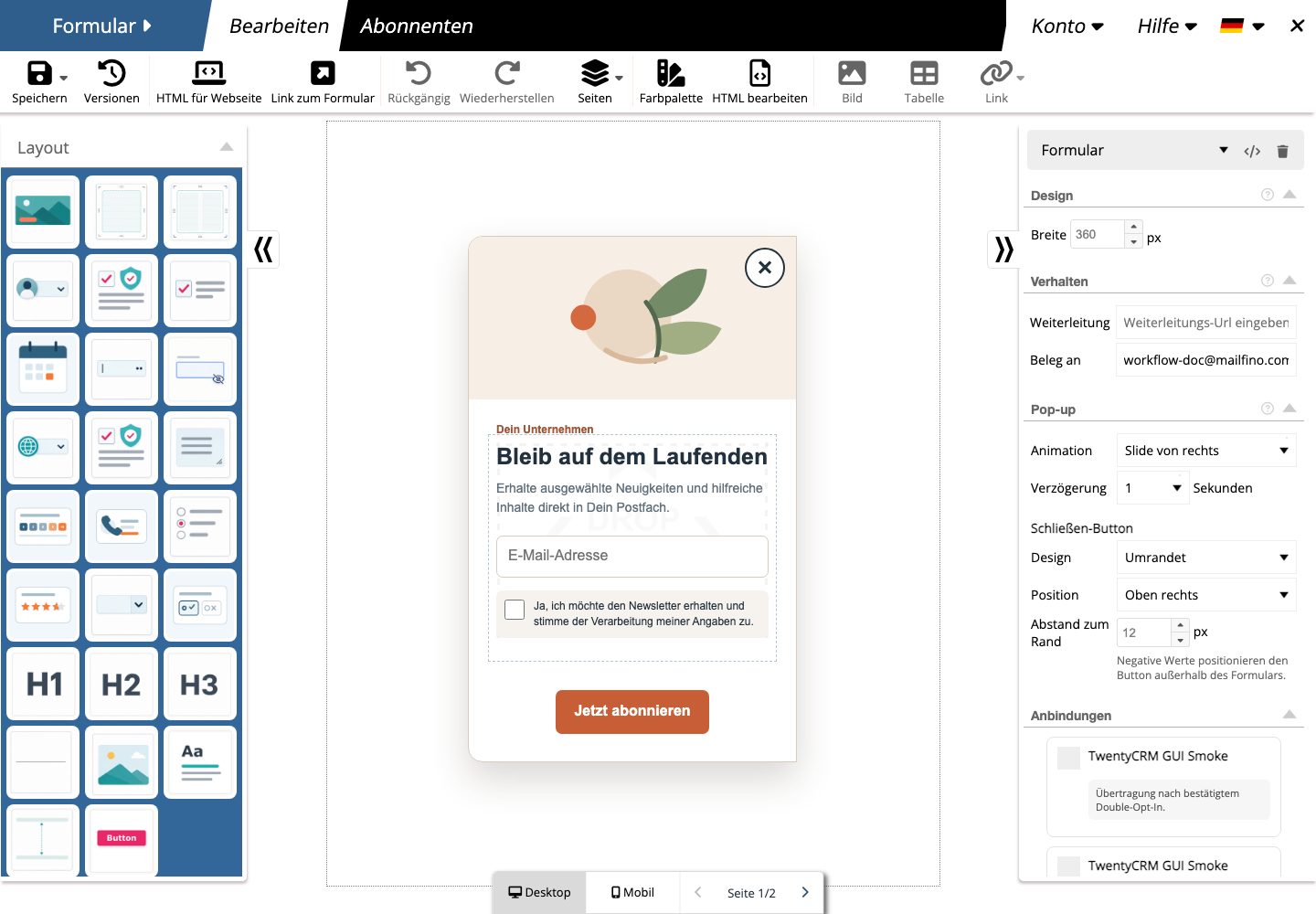This screenshot has height=914, width=1316.
Task: Click the Tabelle toolbar icon
Action: (x=924, y=73)
